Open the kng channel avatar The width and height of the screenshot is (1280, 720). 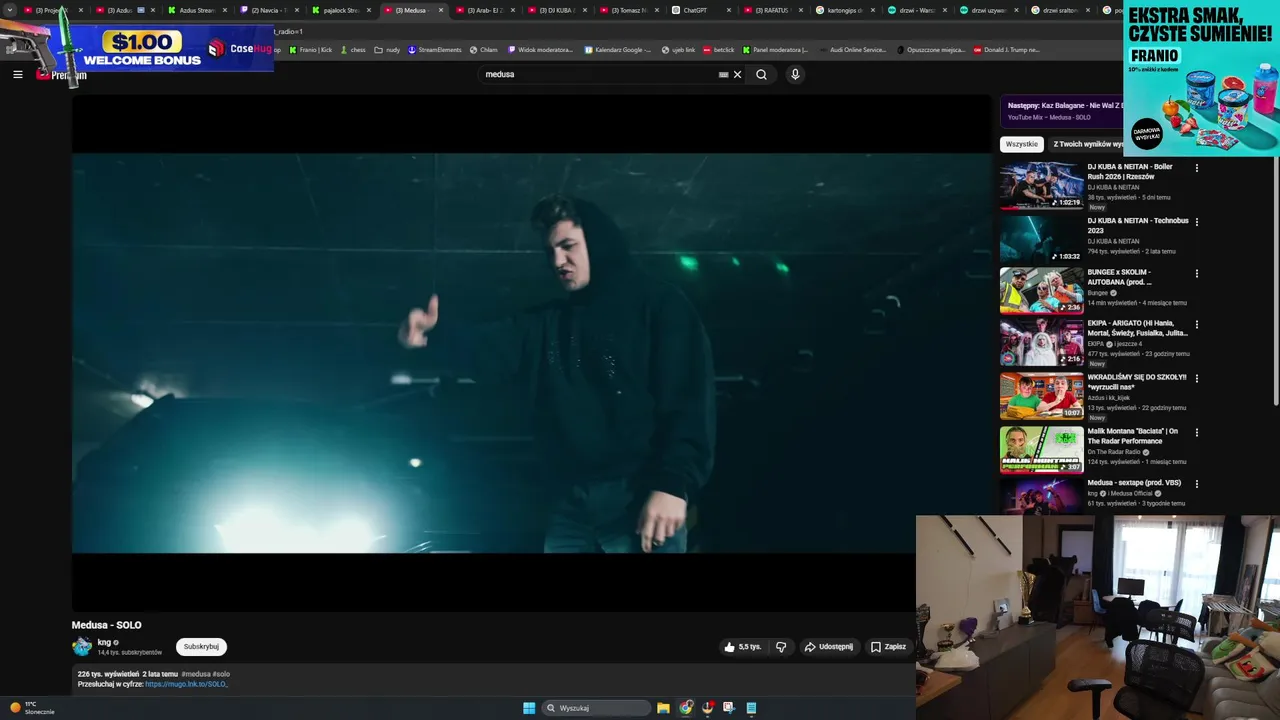coord(82,647)
